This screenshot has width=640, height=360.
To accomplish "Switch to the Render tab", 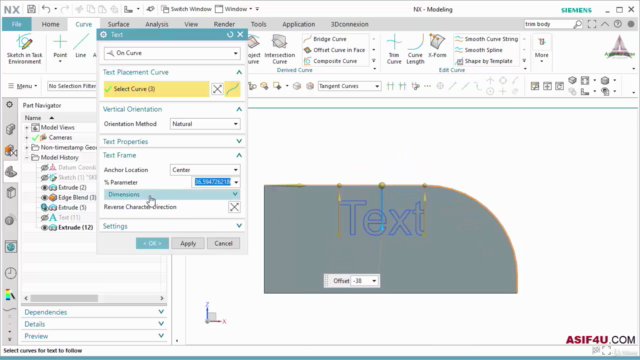I will click(x=224, y=24).
